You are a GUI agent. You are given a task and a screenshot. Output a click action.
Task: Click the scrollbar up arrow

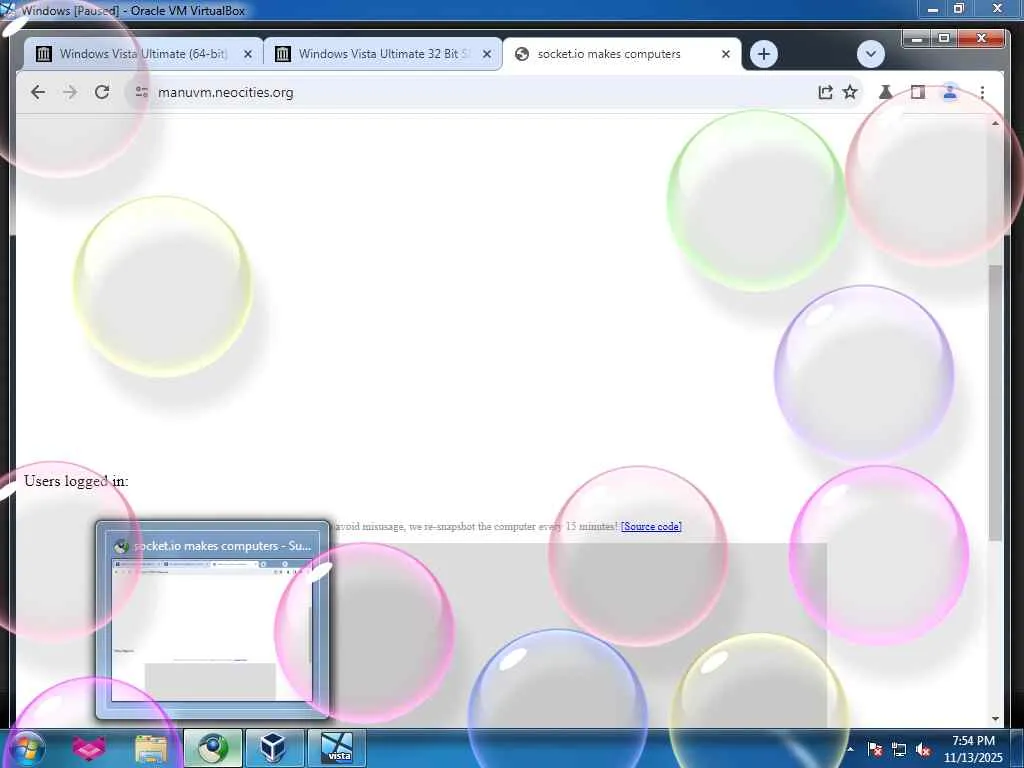(x=995, y=123)
